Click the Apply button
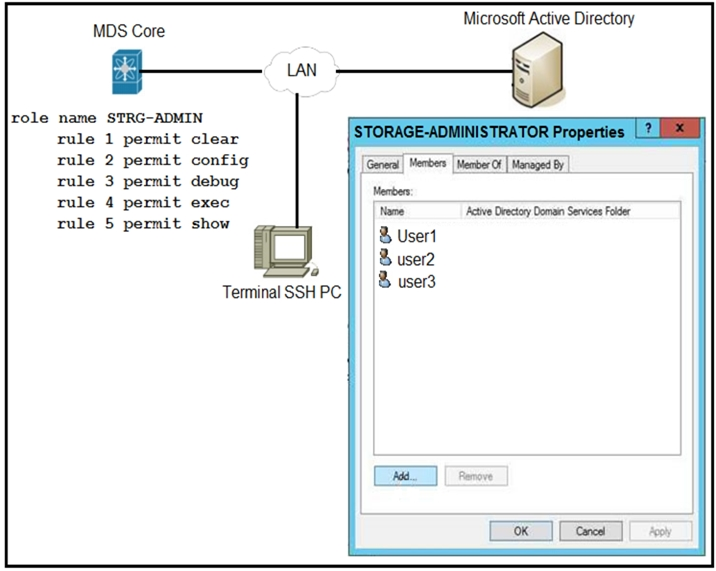716x571 pixels. pos(660,531)
